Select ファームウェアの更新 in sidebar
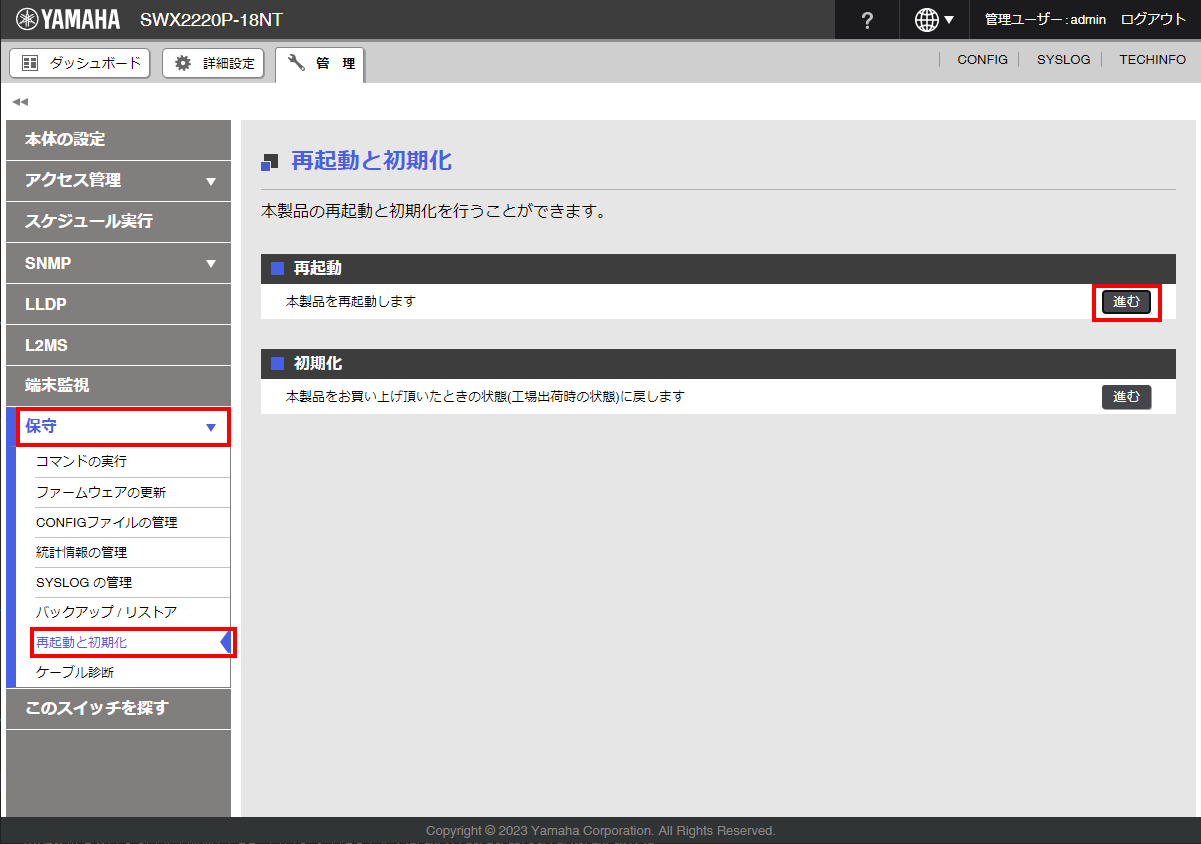 point(101,492)
